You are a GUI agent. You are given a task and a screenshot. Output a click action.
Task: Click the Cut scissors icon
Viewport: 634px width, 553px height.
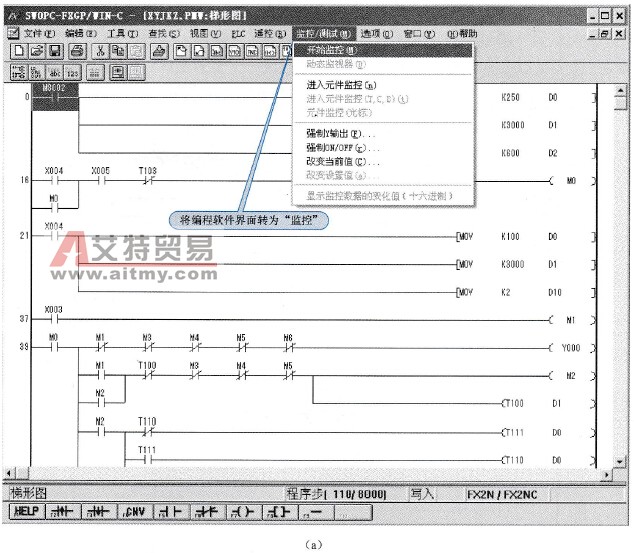(100, 51)
